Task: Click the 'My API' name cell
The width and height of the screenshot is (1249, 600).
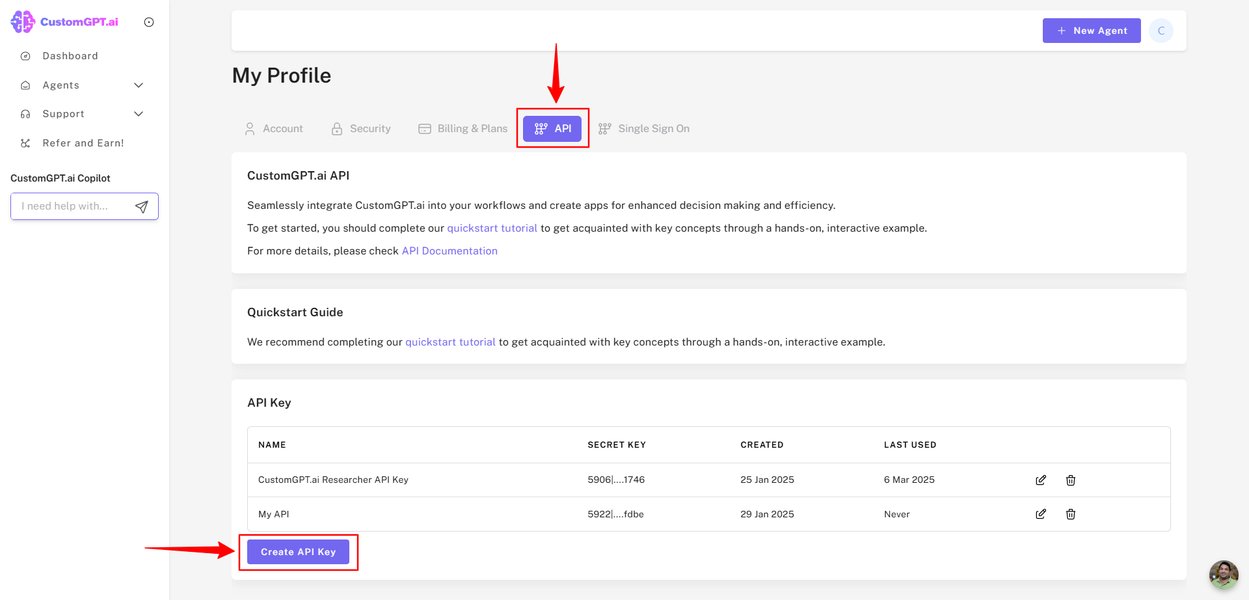Action: 273,514
